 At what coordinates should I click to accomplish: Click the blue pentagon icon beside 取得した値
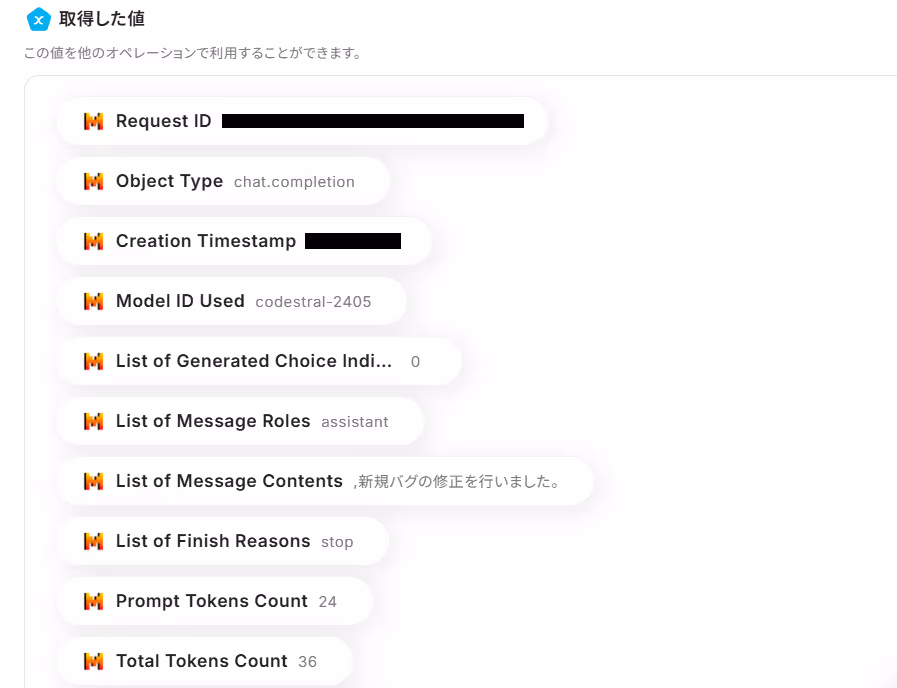(x=39, y=19)
